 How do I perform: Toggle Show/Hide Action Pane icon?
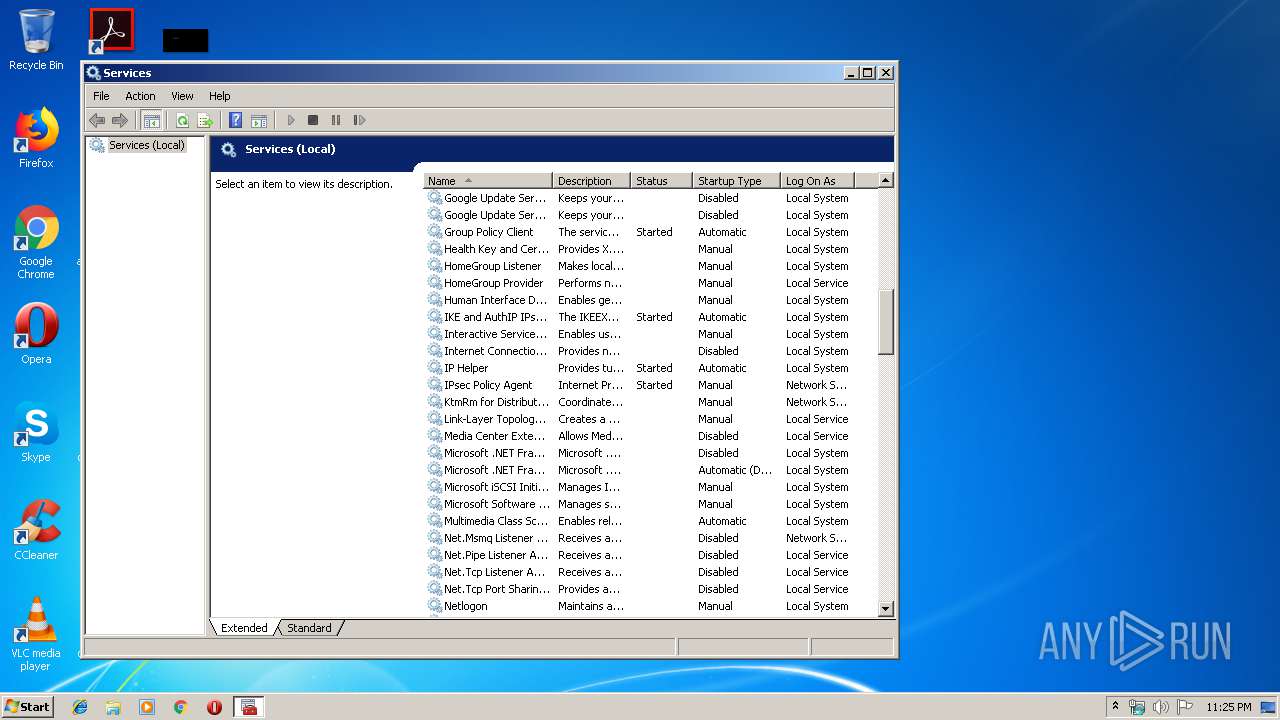click(x=259, y=120)
